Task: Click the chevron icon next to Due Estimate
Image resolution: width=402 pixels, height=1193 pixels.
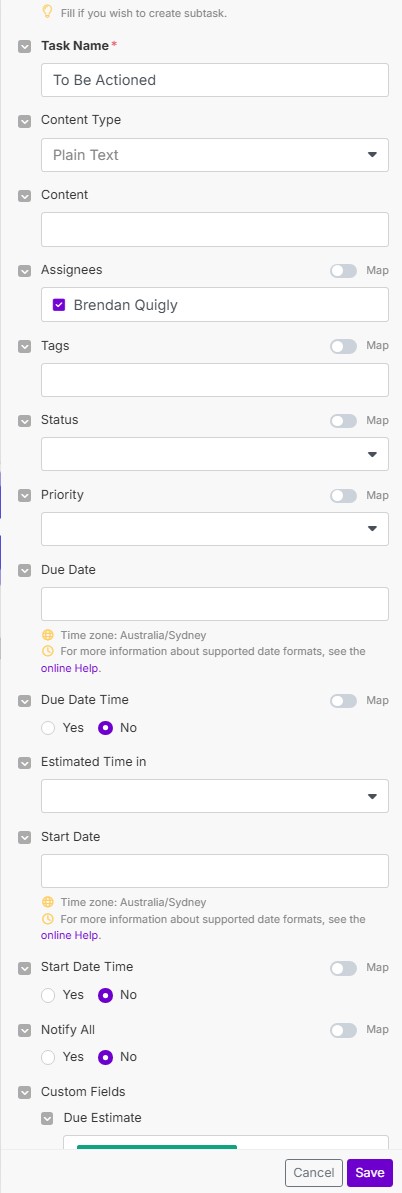Action: [x=47, y=1118]
